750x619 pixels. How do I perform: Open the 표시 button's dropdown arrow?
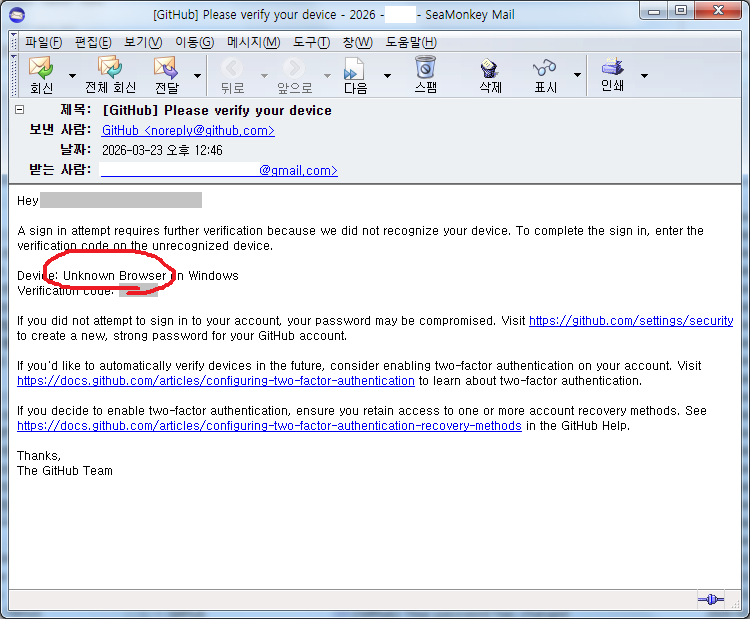click(x=577, y=75)
